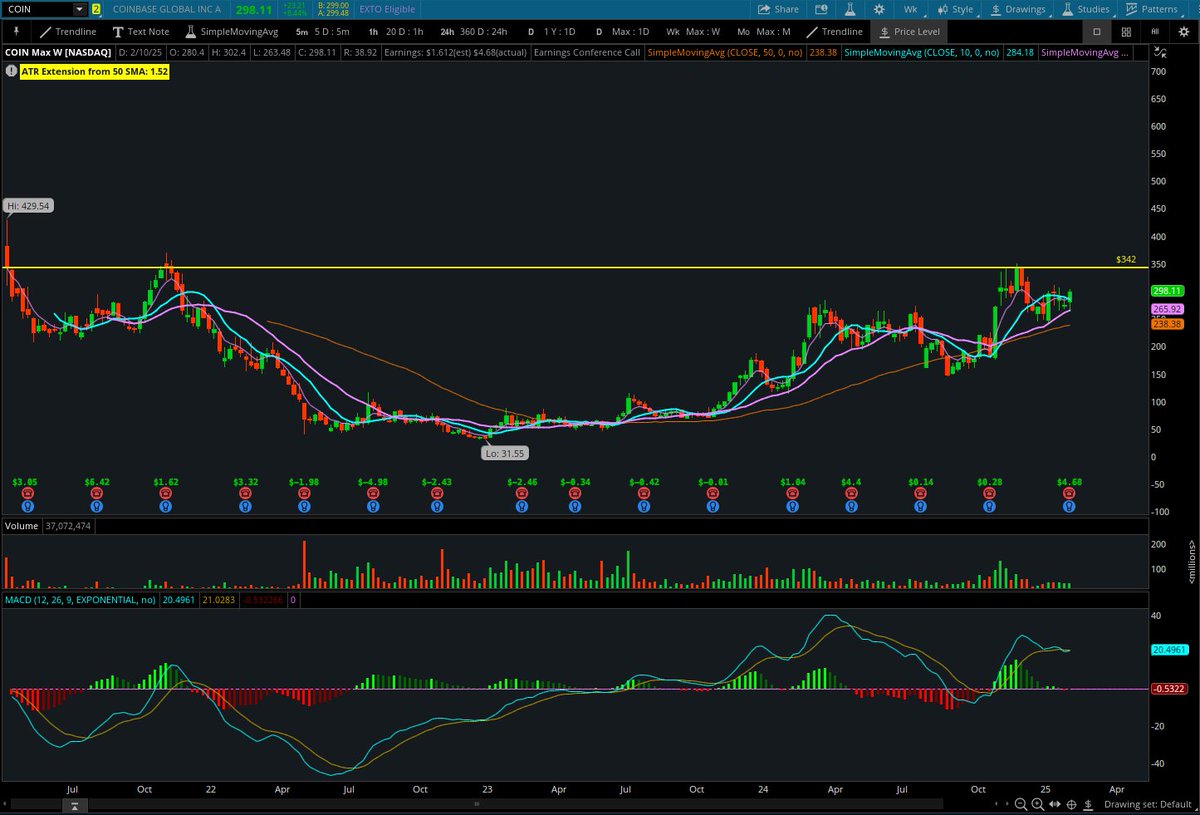
Task: Zoom out the chart with the magnifier minus
Action: point(1021,804)
